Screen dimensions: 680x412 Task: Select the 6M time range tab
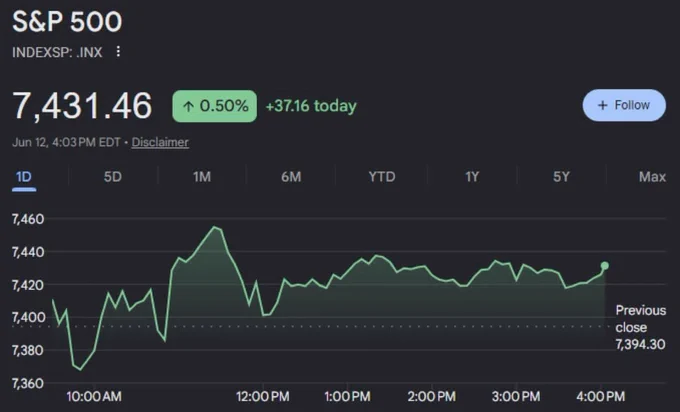click(x=291, y=177)
